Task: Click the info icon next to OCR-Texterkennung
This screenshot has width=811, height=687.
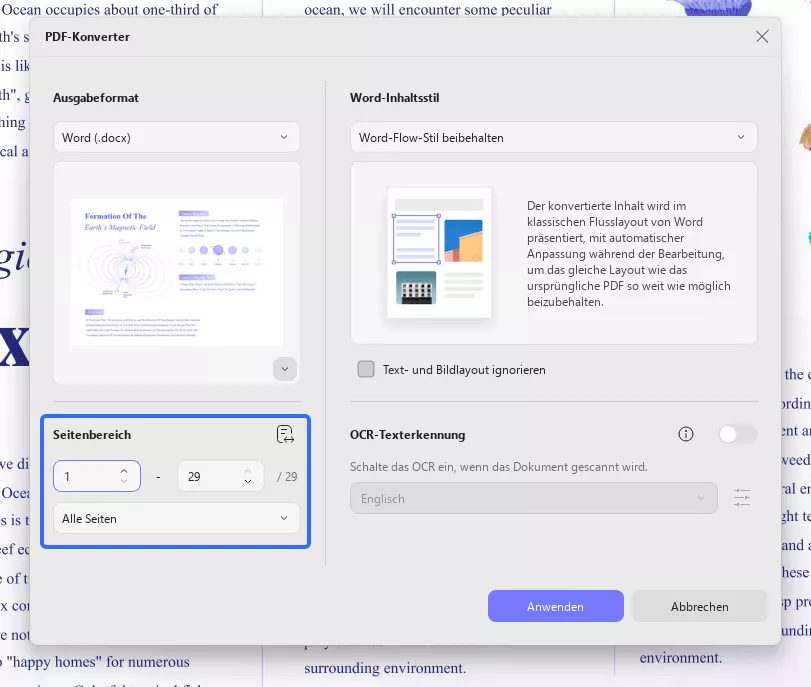Action: 686,434
